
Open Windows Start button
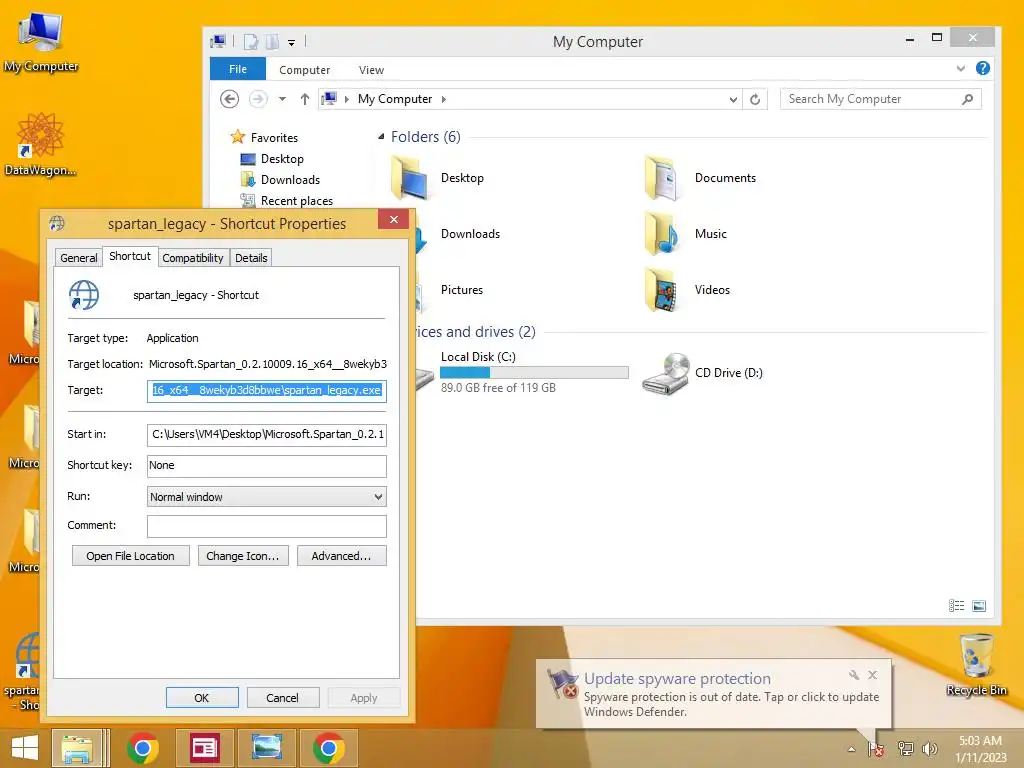click(x=25, y=748)
